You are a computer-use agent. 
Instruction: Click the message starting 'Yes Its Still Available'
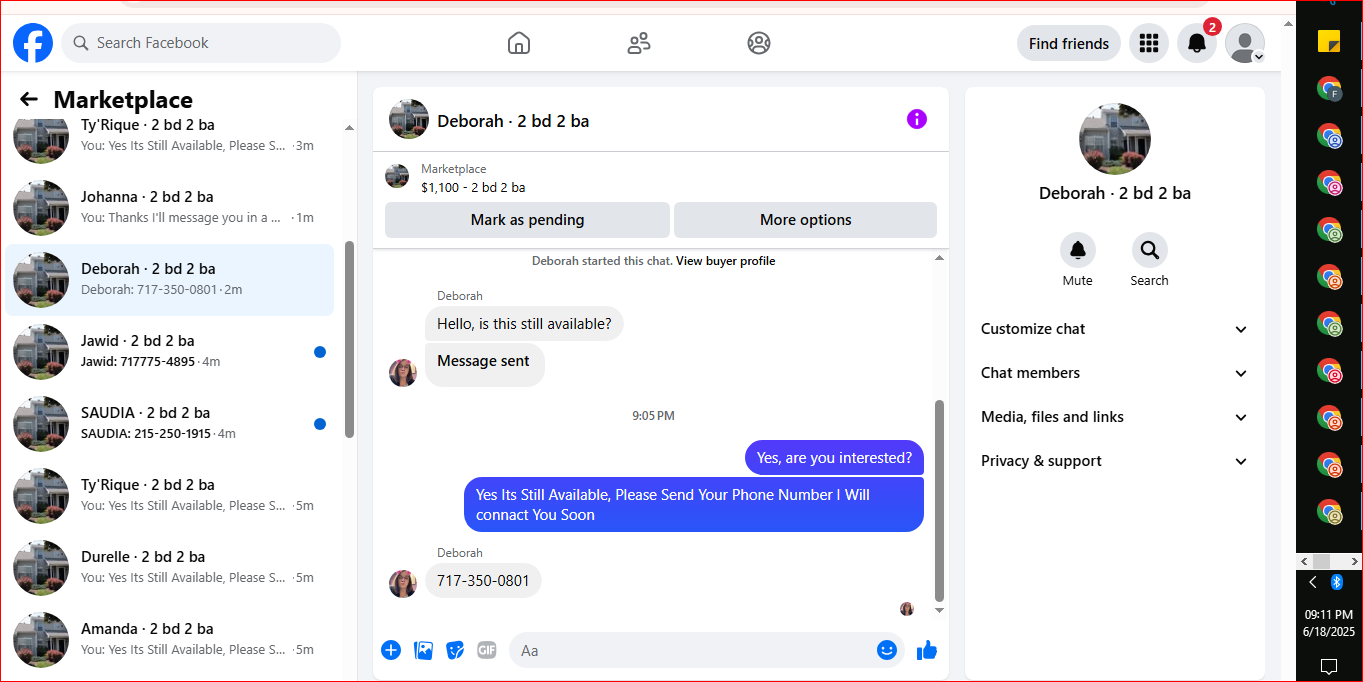pos(694,504)
